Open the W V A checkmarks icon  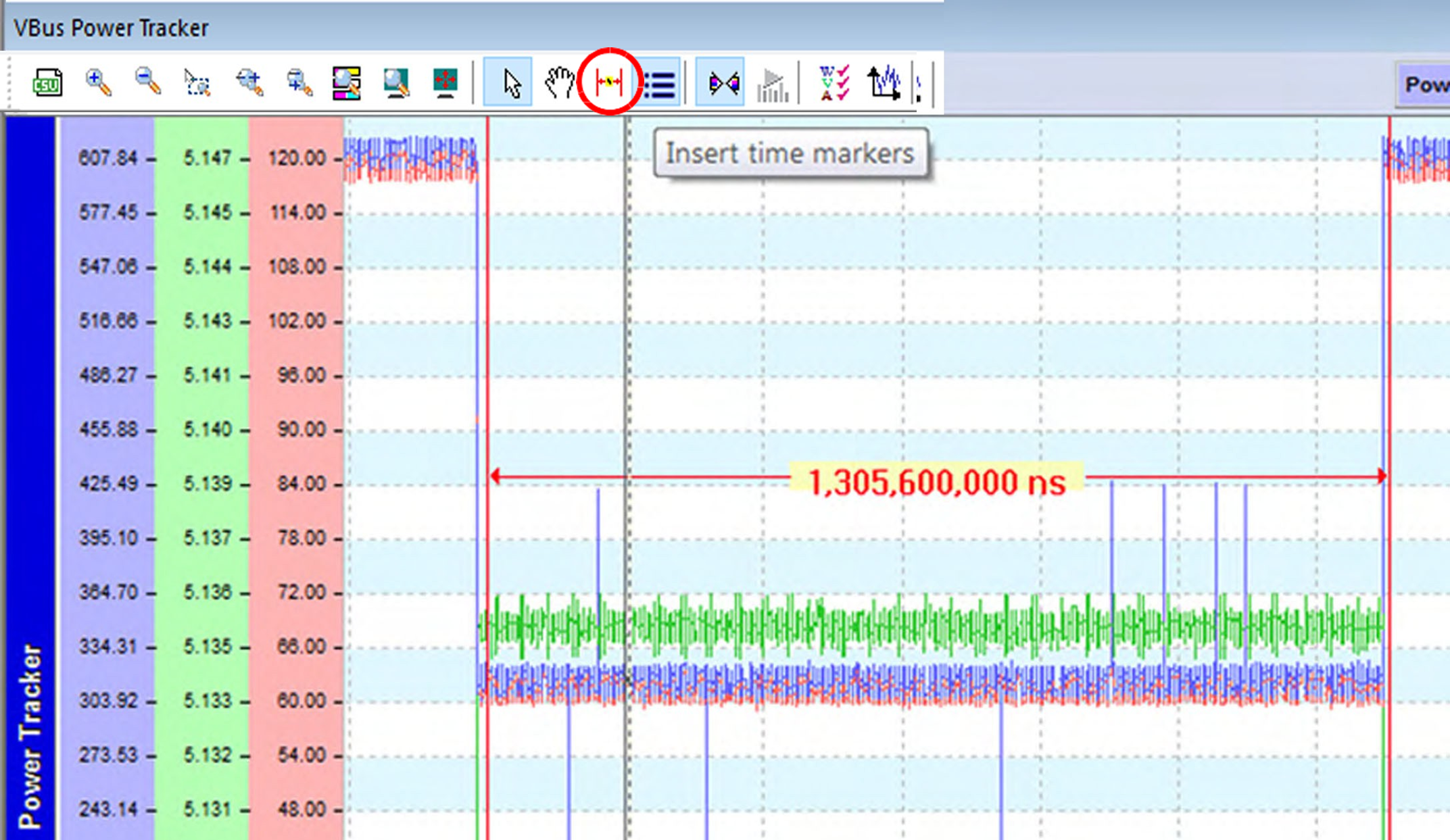click(x=834, y=82)
